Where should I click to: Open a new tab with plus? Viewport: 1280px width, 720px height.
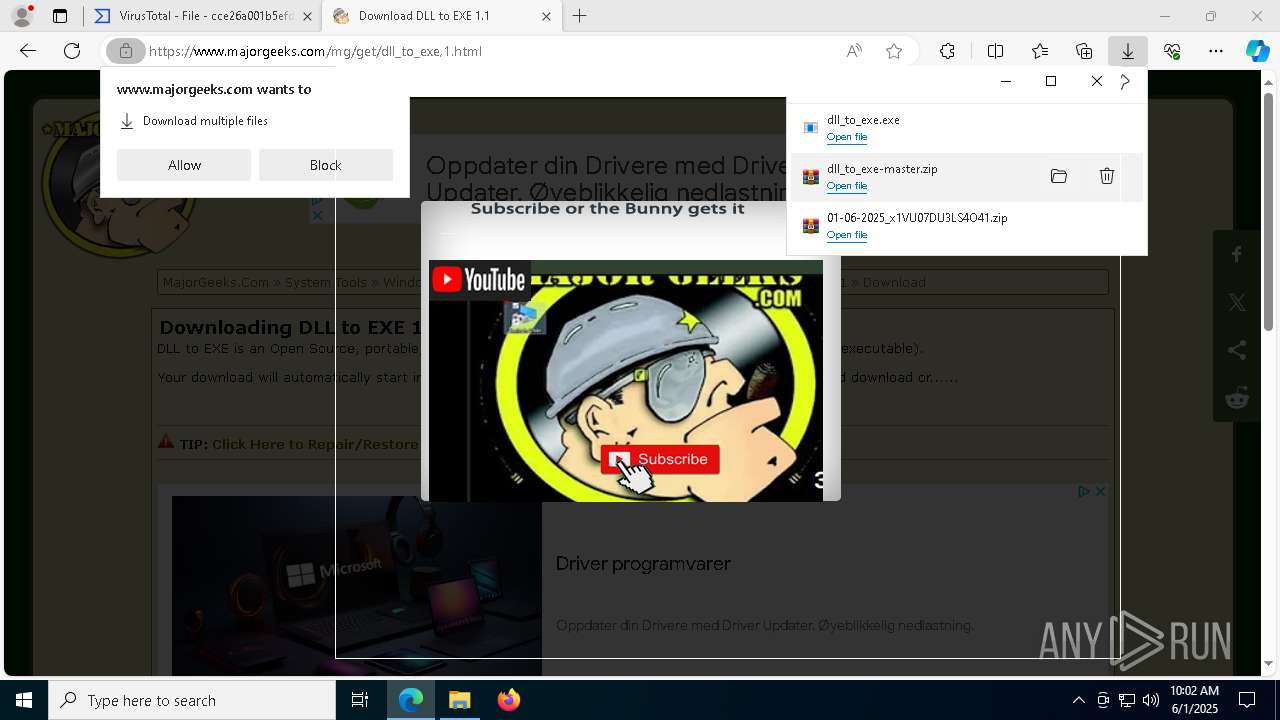(580, 16)
